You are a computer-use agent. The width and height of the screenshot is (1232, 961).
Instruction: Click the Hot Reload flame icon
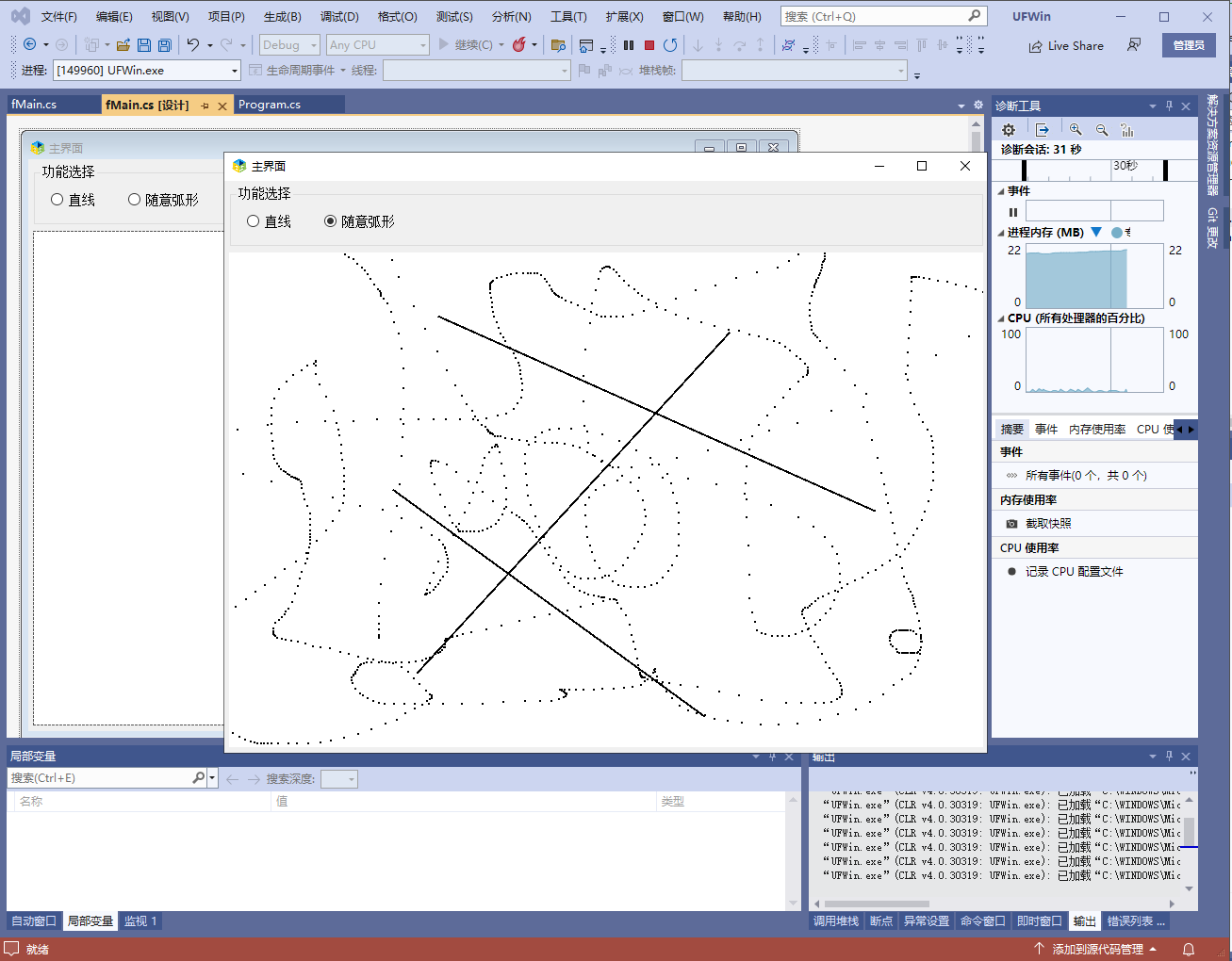519,44
